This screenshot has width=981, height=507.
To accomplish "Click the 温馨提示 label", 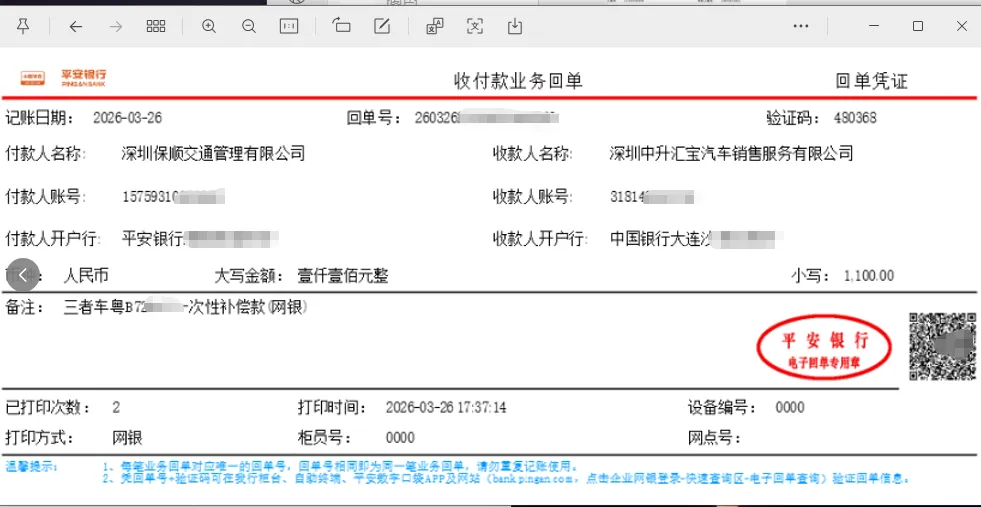I will [x=32, y=467].
